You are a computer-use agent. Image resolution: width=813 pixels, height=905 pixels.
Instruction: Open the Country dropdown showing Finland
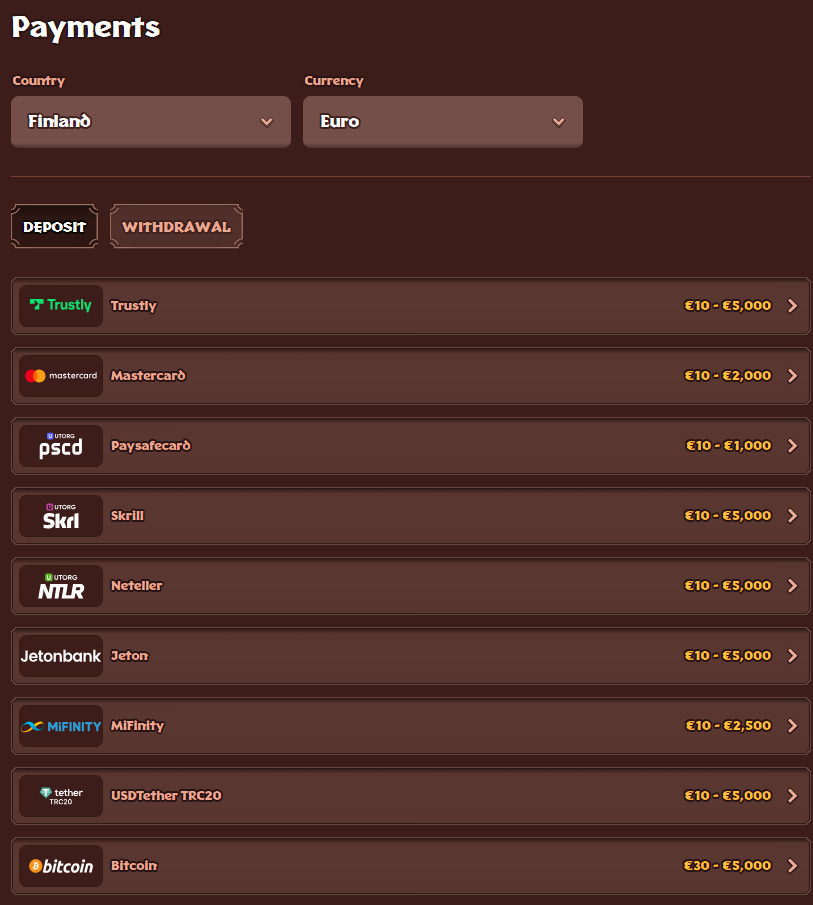150,121
